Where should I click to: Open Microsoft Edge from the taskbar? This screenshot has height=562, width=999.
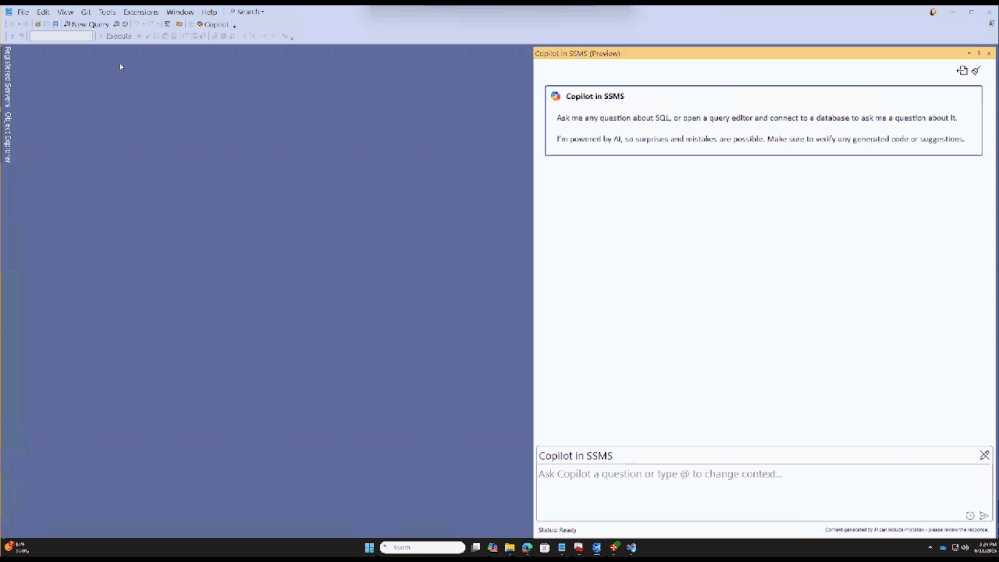coord(527,547)
